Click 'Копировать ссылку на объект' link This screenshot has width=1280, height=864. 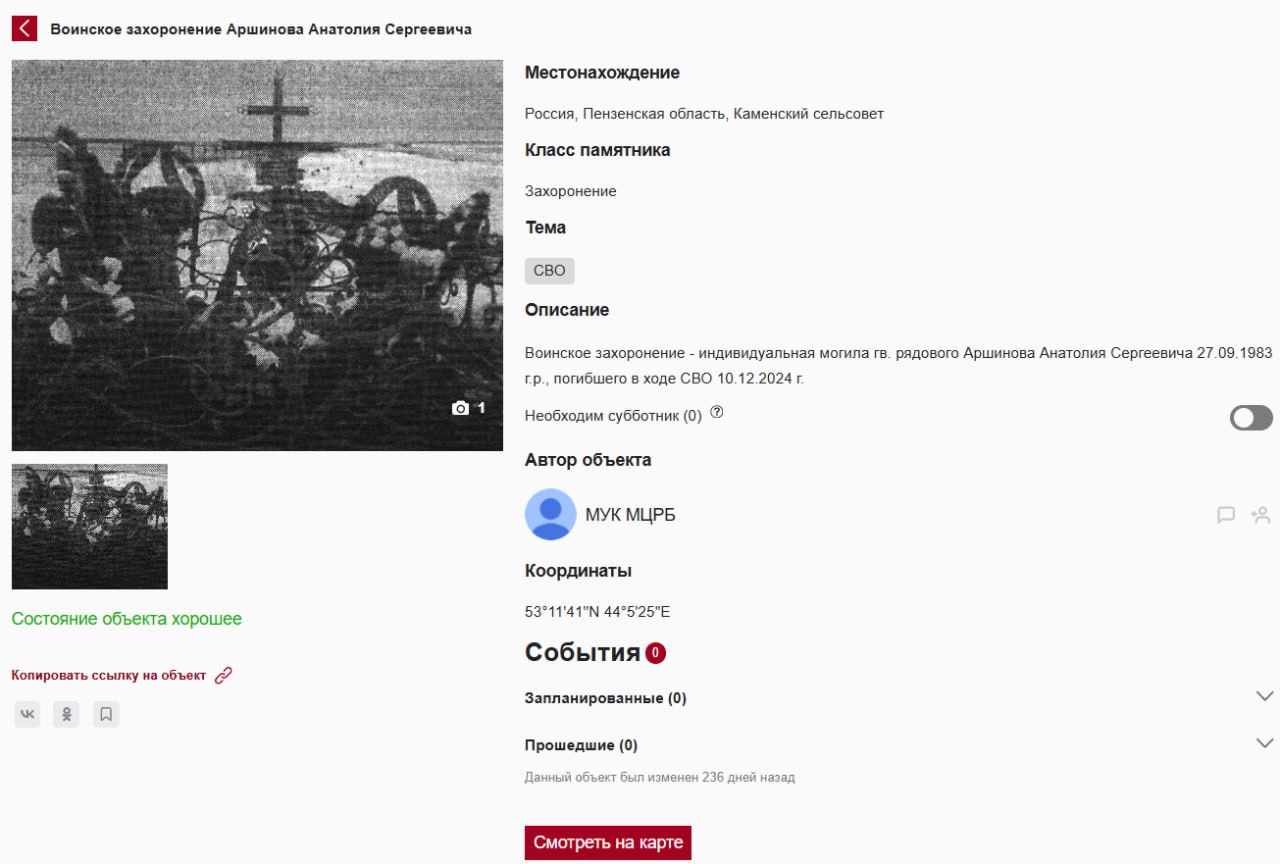point(108,675)
